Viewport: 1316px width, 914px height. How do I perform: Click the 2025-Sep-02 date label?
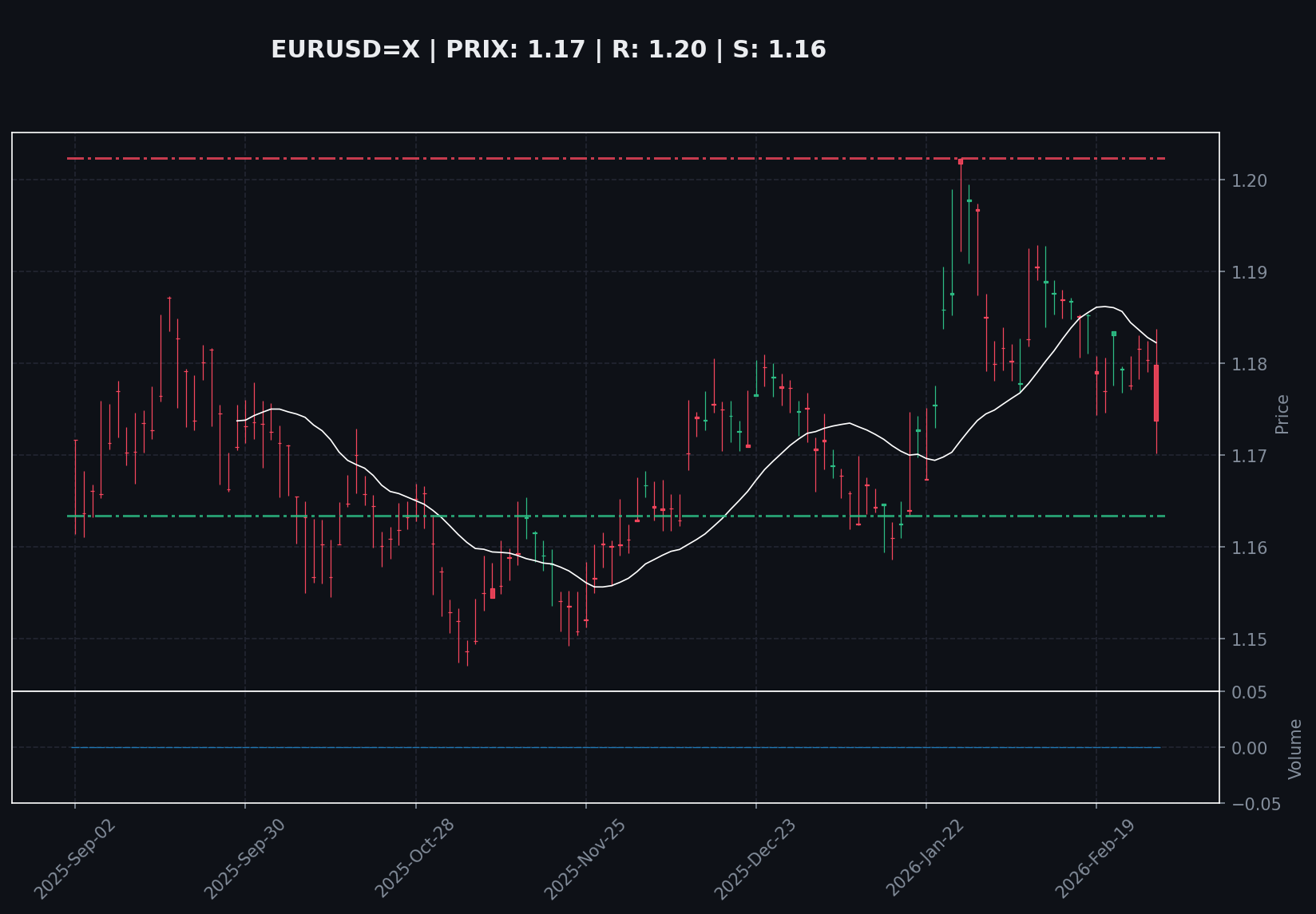77,858
